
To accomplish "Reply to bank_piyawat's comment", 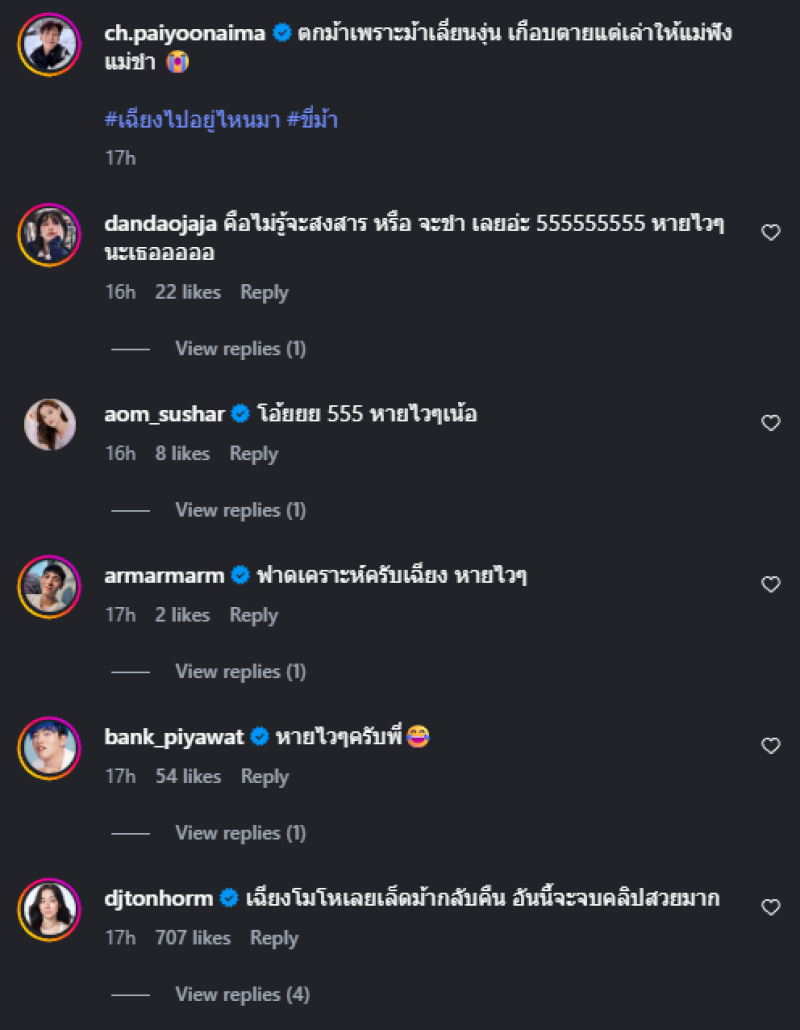I will pyautogui.click(x=264, y=776).
